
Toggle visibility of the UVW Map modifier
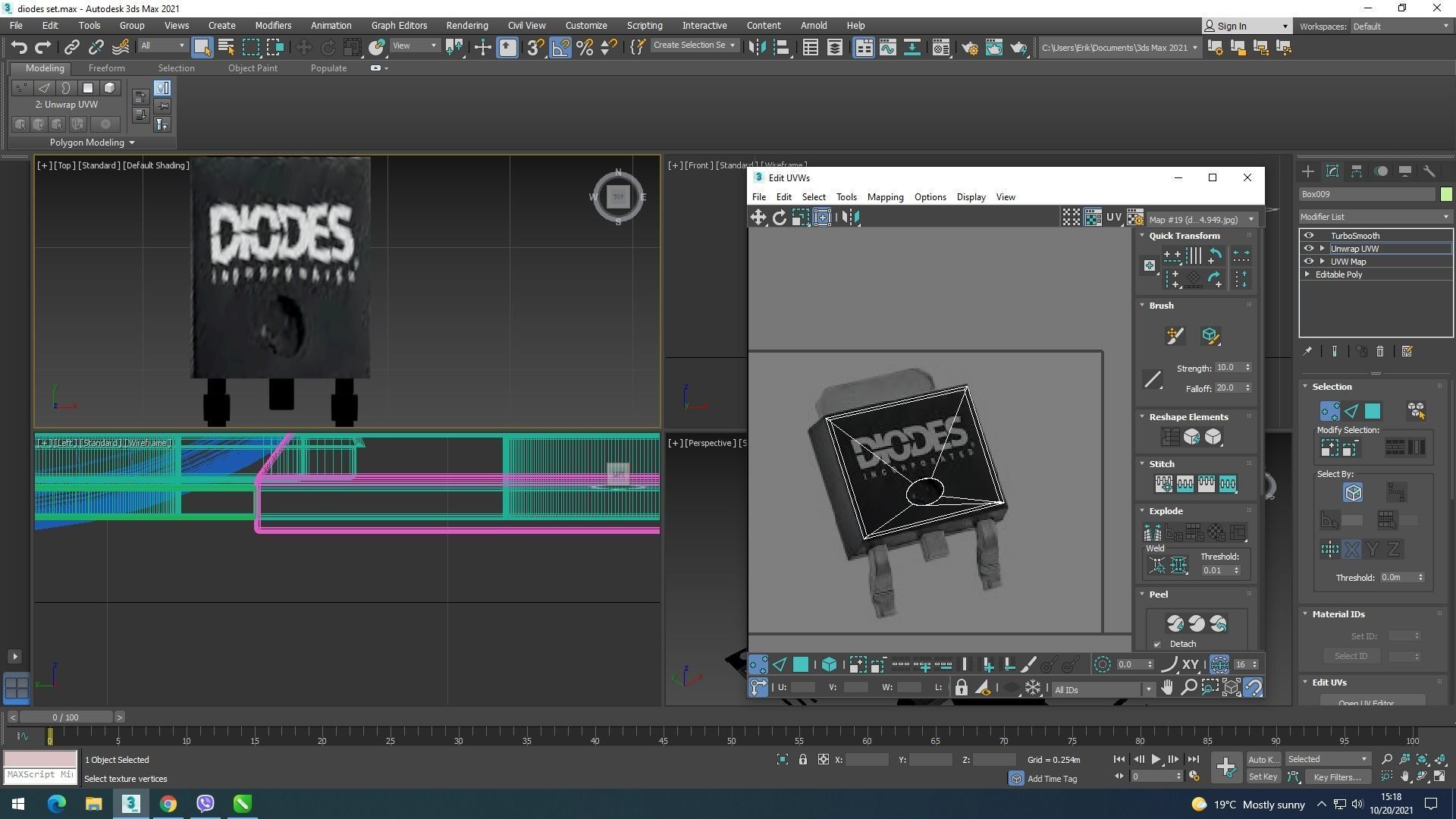[x=1308, y=262]
